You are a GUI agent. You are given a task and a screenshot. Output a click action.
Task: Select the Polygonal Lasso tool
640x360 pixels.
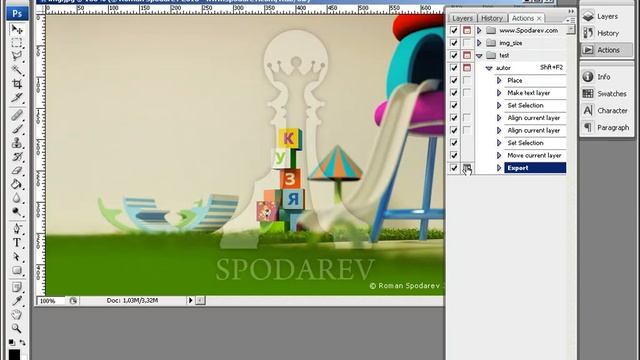point(17,56)
